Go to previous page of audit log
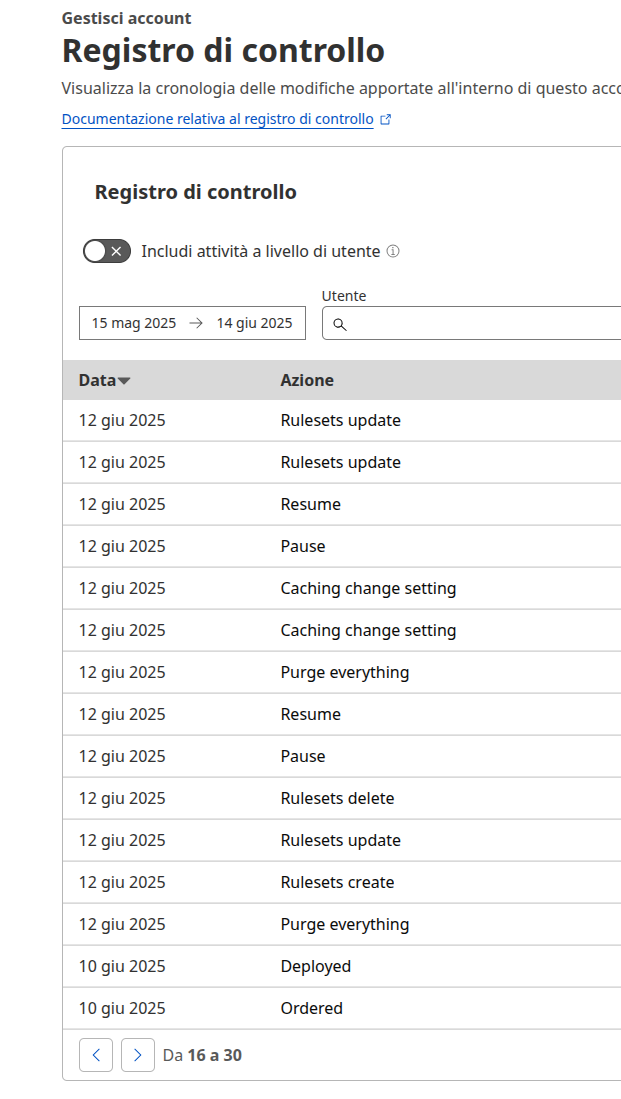The image size is (621, 1099). [96, 1055]
